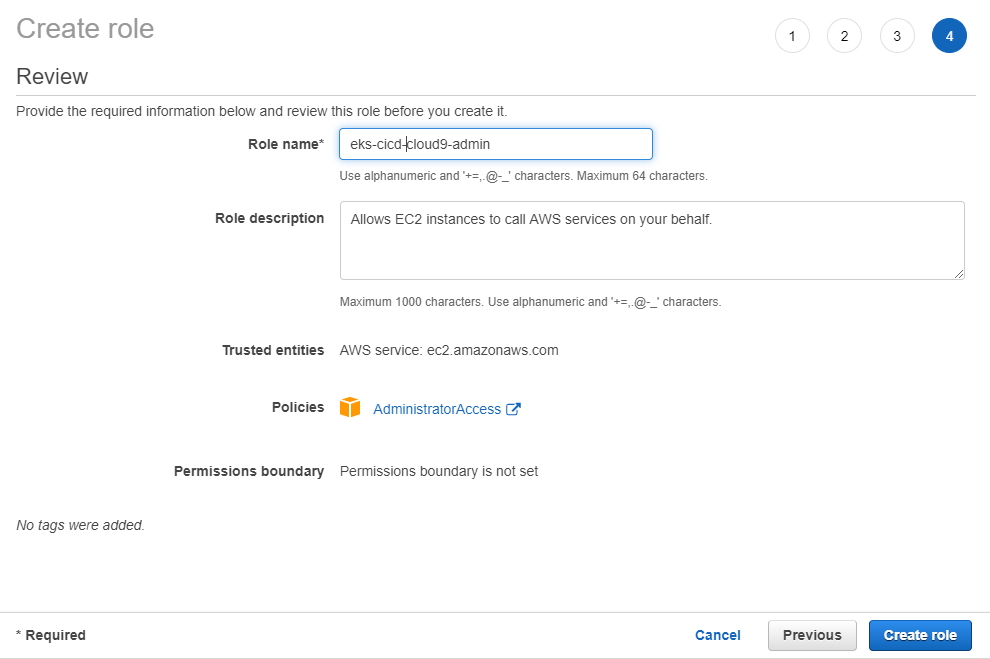Submit with the Create role button

tap(920, 635)
